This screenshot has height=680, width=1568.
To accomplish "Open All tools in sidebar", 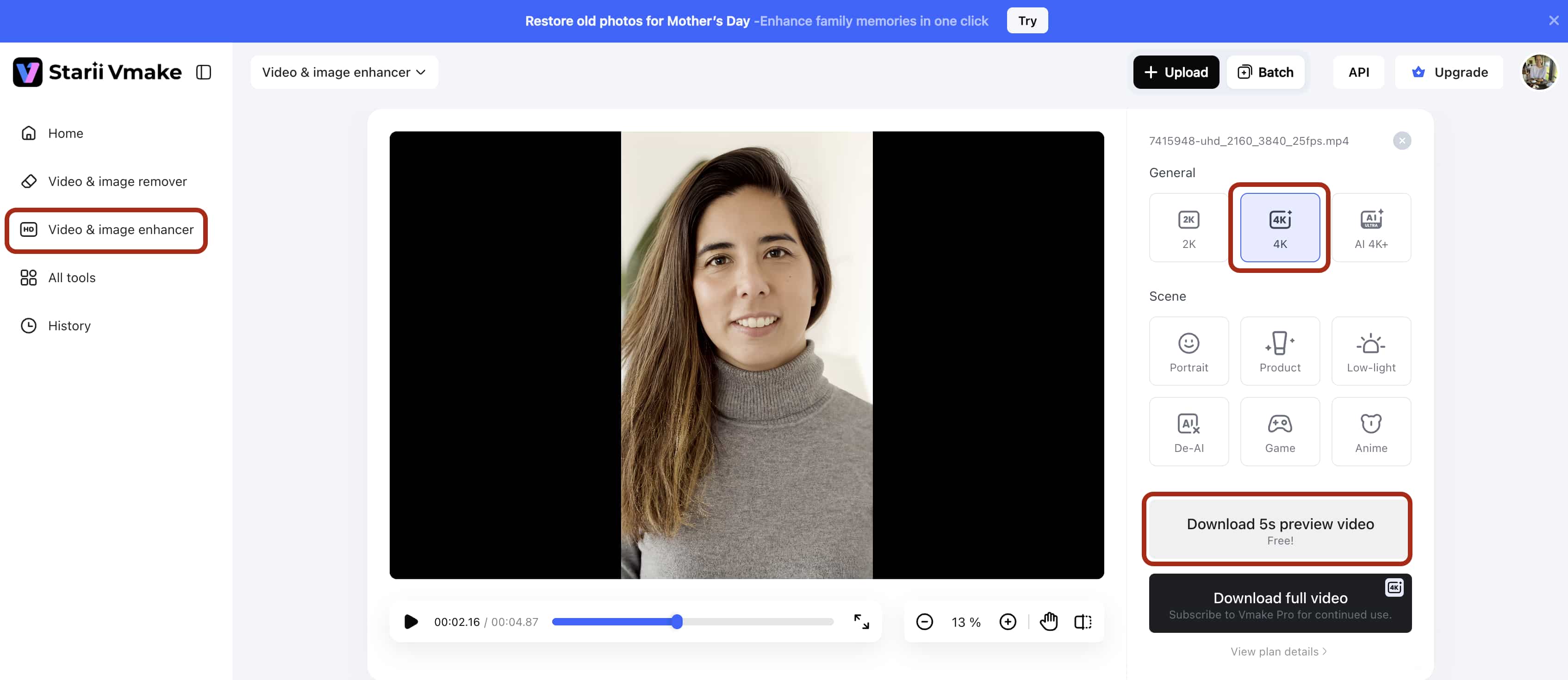I will pyautogui.click(x=58, y=278).
